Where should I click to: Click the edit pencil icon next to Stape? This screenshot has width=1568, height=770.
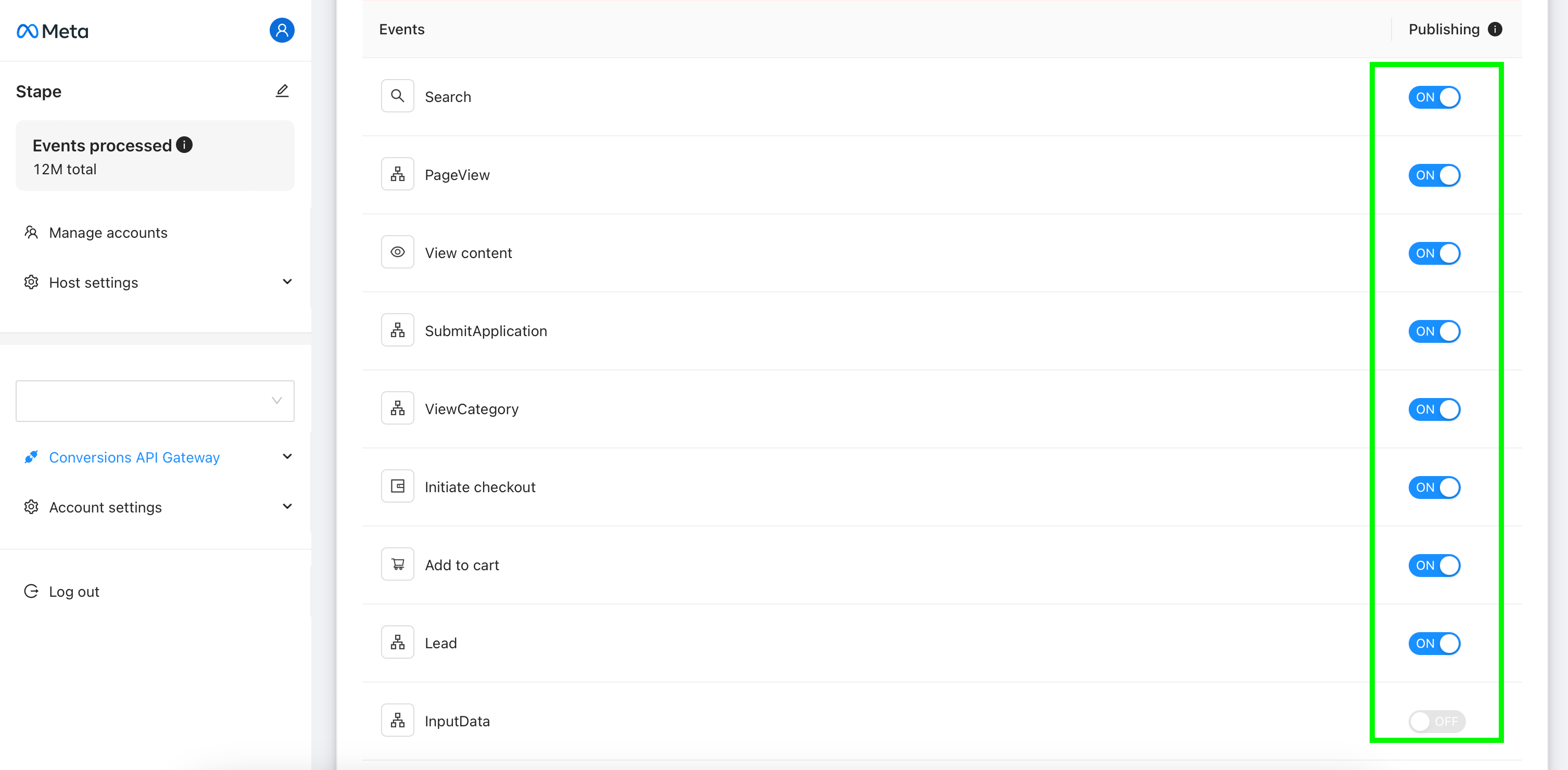[x=282, y=91]
